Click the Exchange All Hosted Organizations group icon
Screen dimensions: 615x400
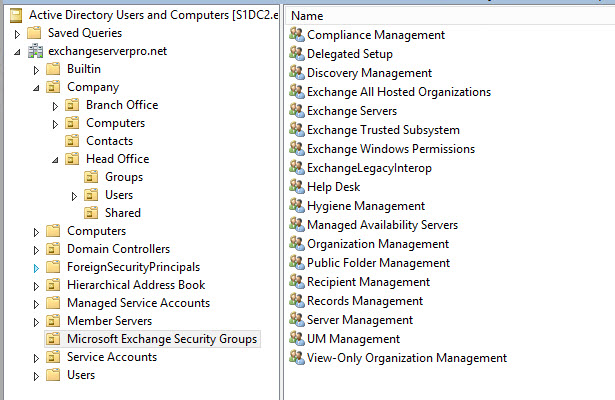[x=297, y=91]
